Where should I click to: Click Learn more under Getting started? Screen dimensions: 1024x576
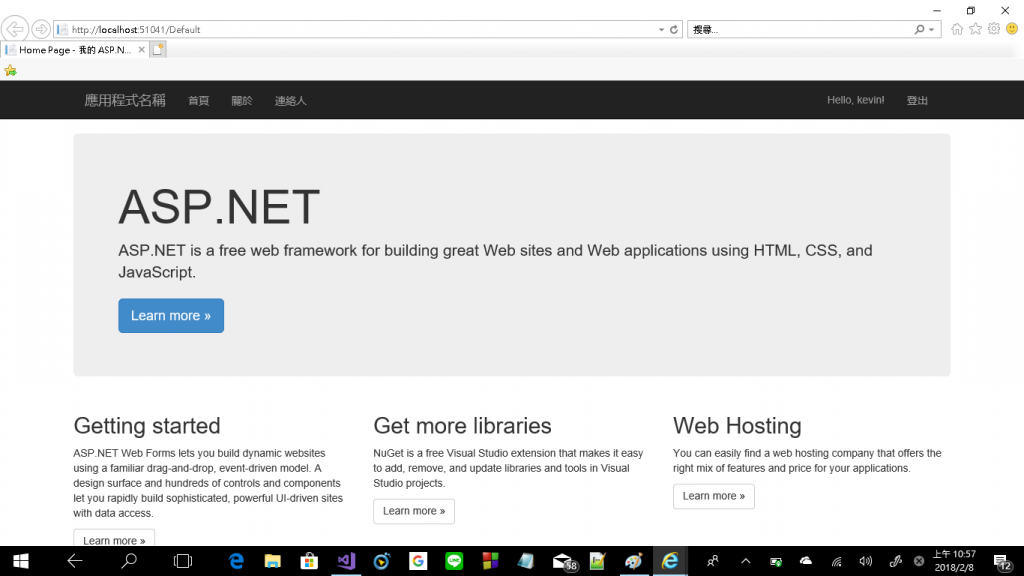pyautogui.click(x=114, y=539)
